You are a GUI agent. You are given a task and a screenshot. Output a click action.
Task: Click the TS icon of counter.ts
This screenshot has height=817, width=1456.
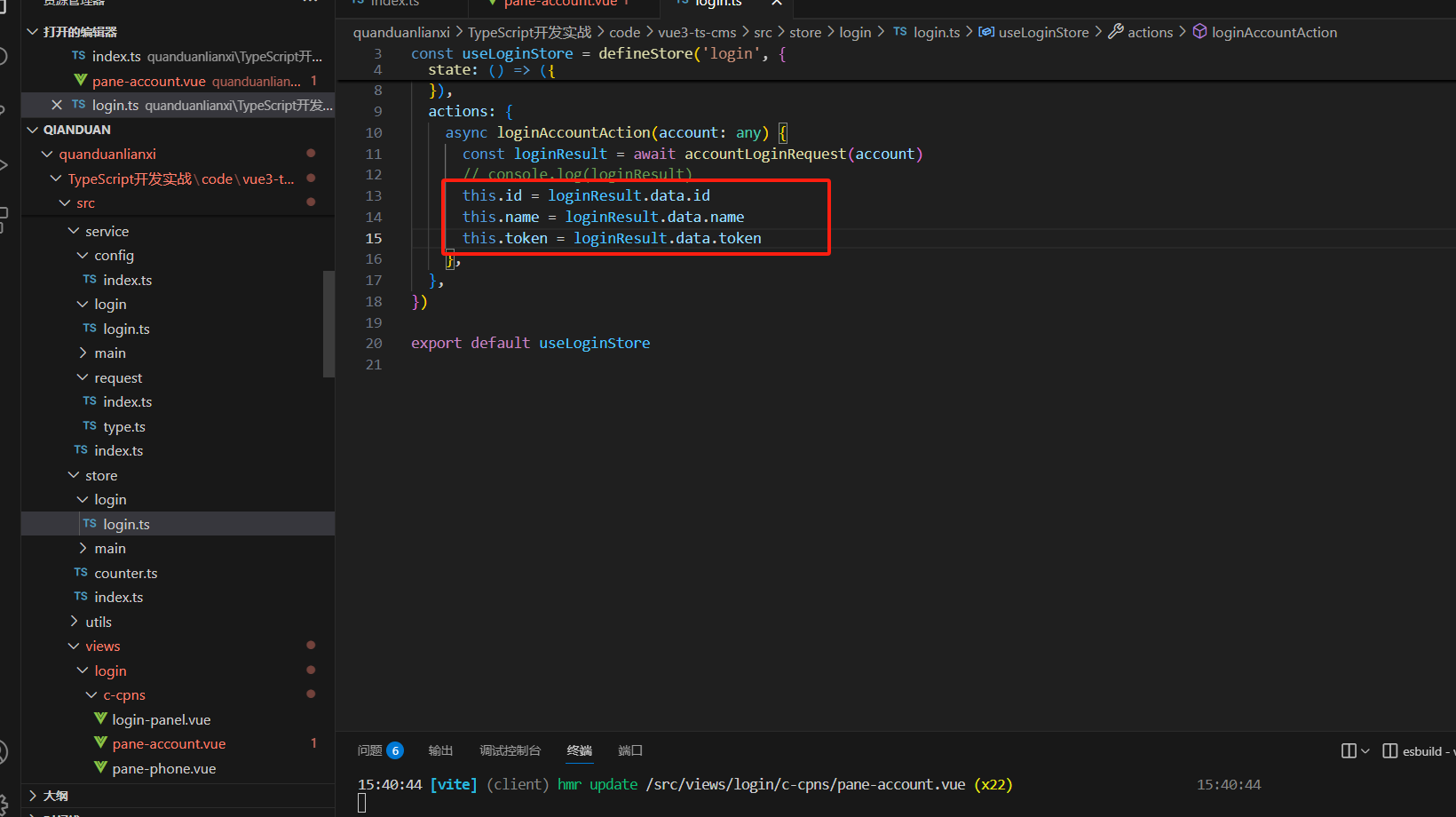81,573
